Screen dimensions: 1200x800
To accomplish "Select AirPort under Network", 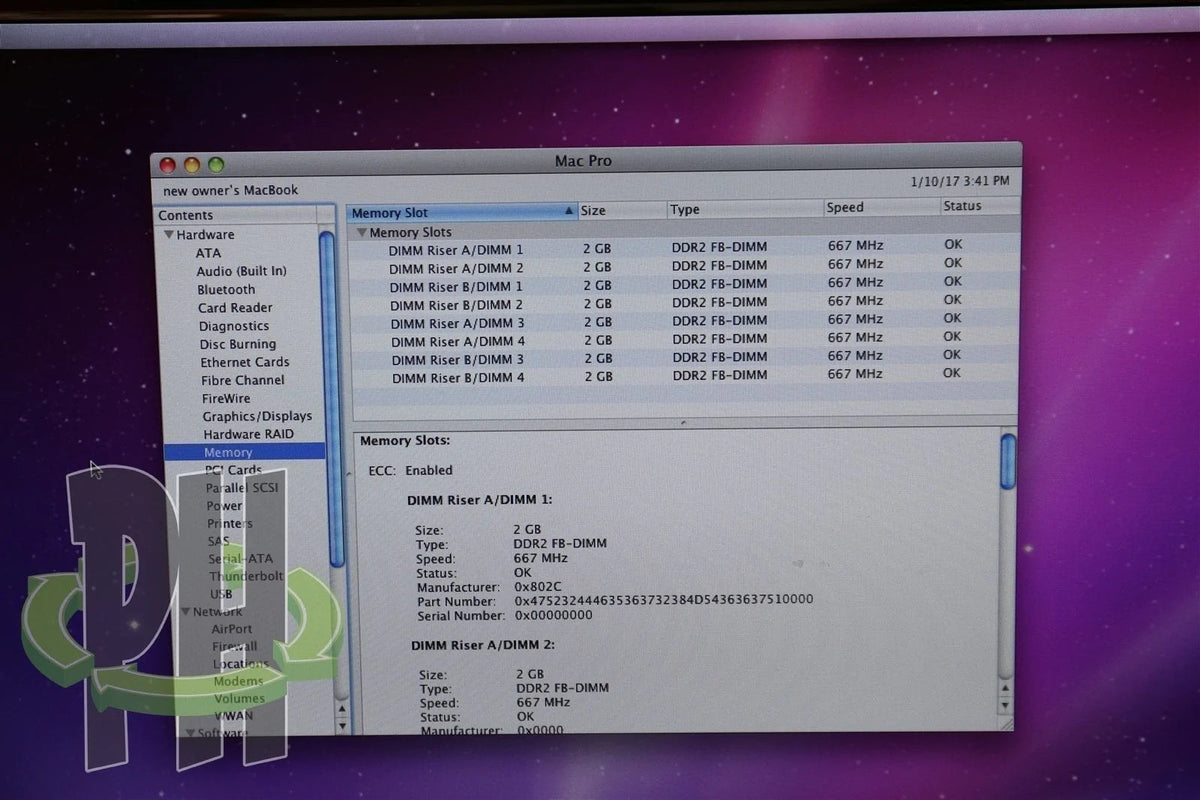I will click(232, 629).
